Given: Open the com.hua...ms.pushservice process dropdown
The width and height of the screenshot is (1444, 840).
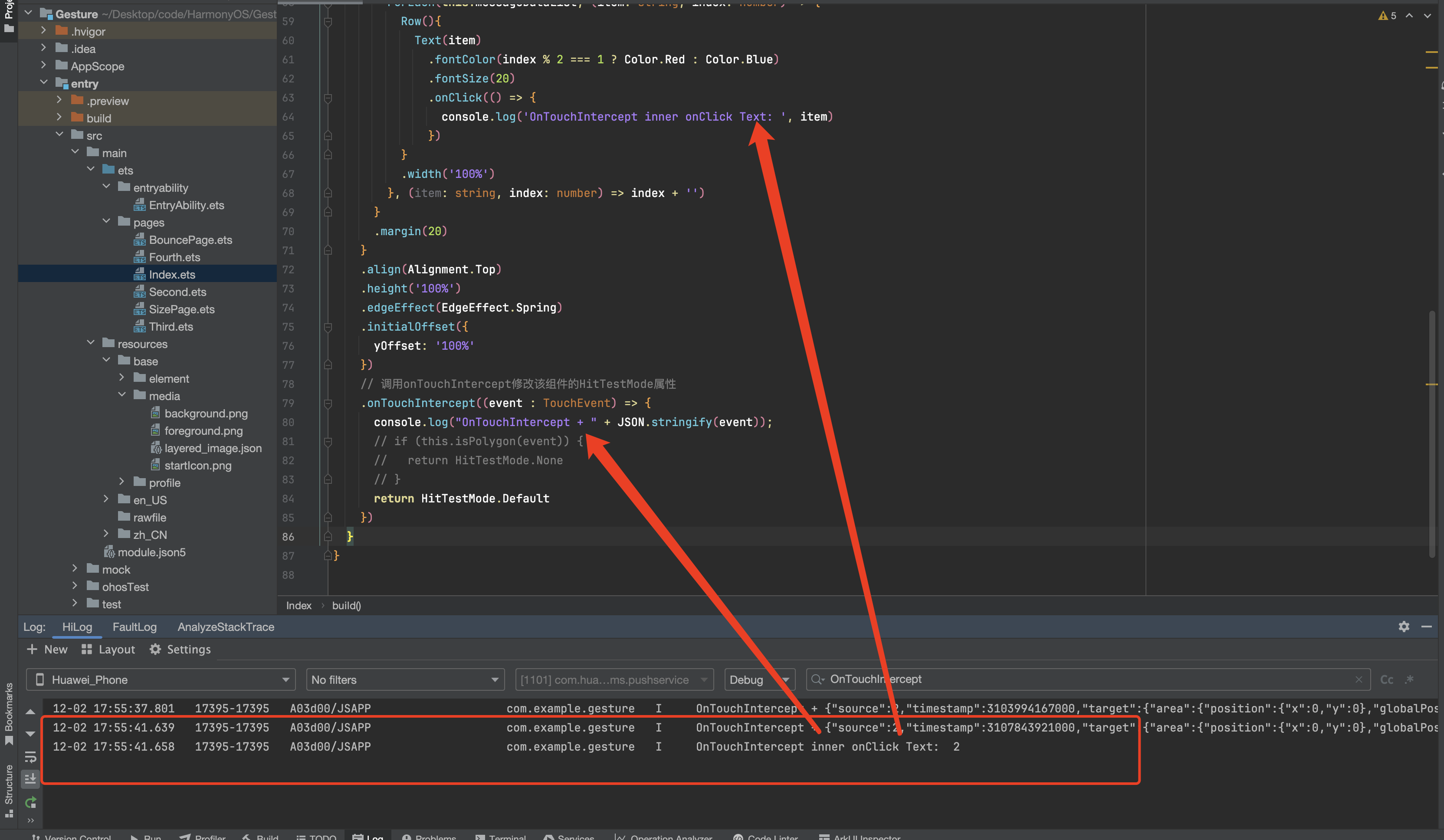Looking at the screenshot, I should [614, 679].
